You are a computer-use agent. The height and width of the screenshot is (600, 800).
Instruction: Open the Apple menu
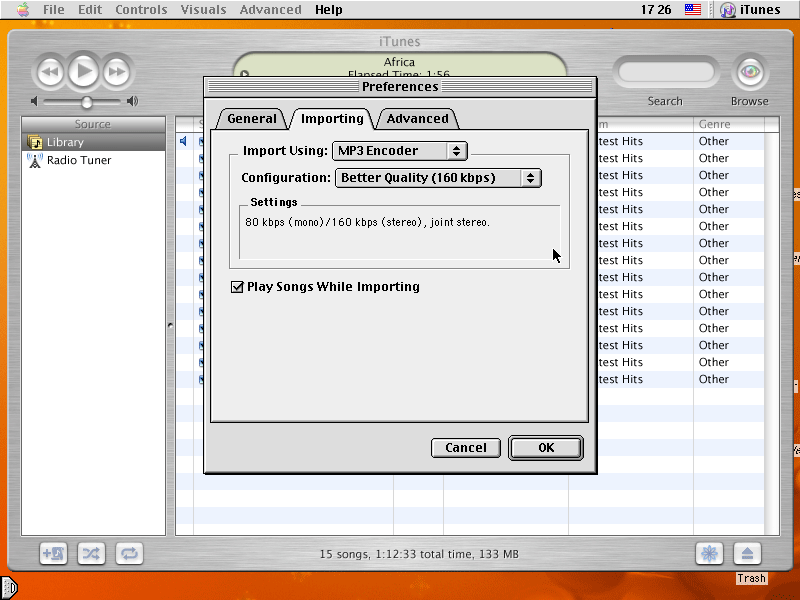tap(22, 9)
